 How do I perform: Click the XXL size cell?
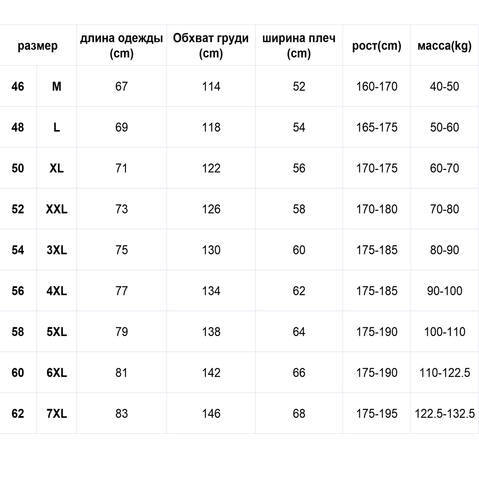tap(57, 209)
